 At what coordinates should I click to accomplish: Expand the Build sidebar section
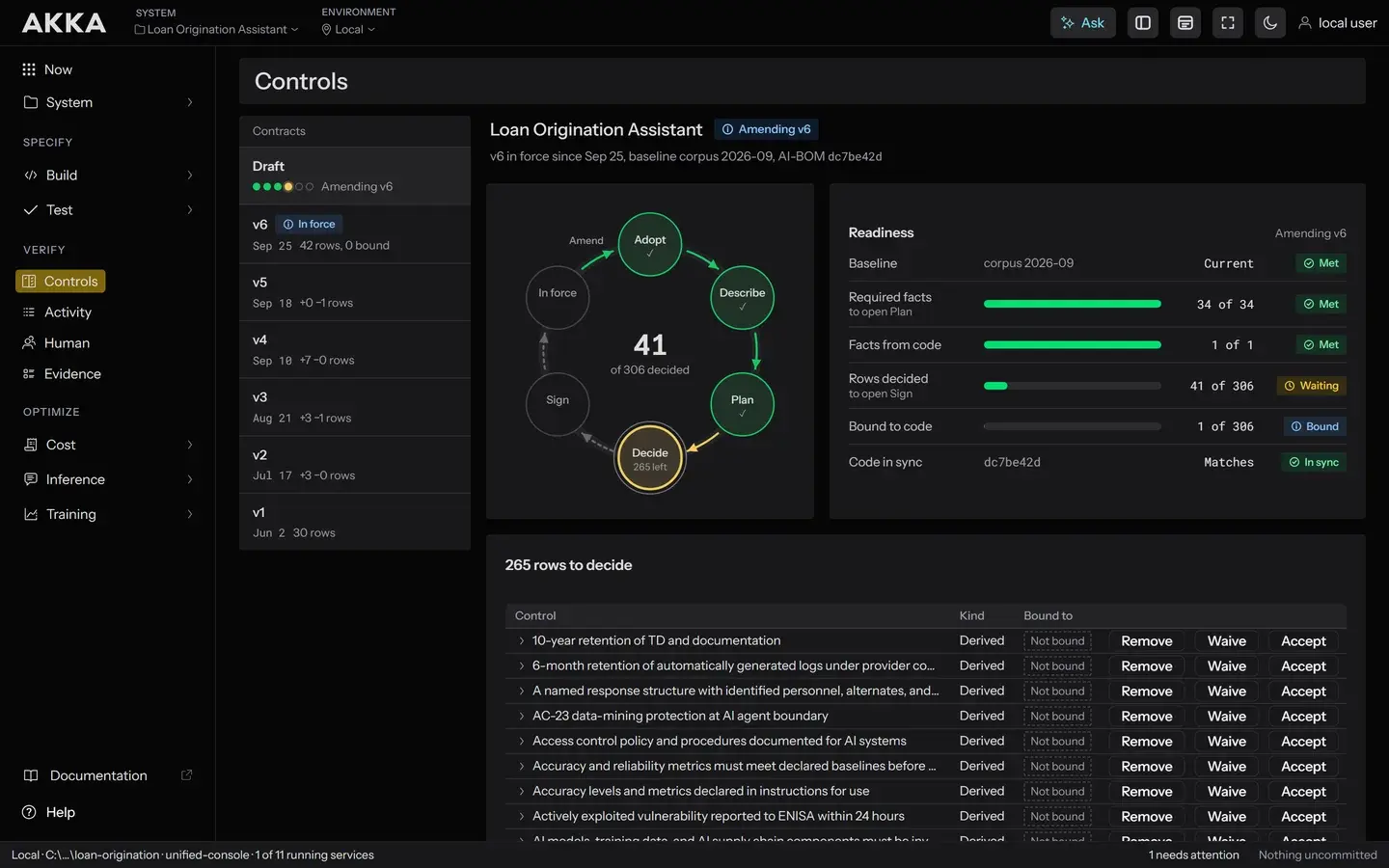click(107, 176)
